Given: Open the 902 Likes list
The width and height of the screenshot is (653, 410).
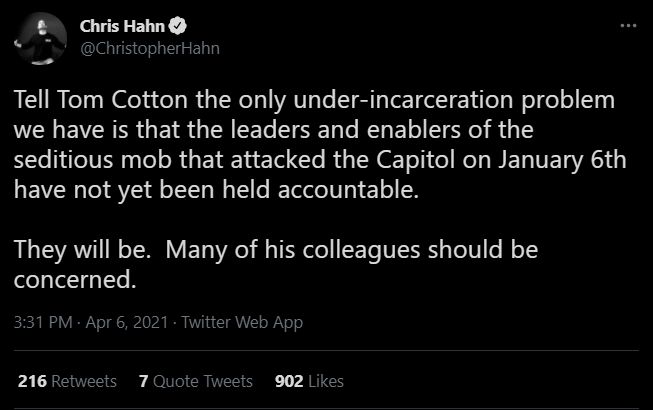Looking at the screenshot, I should pos(308,381).
